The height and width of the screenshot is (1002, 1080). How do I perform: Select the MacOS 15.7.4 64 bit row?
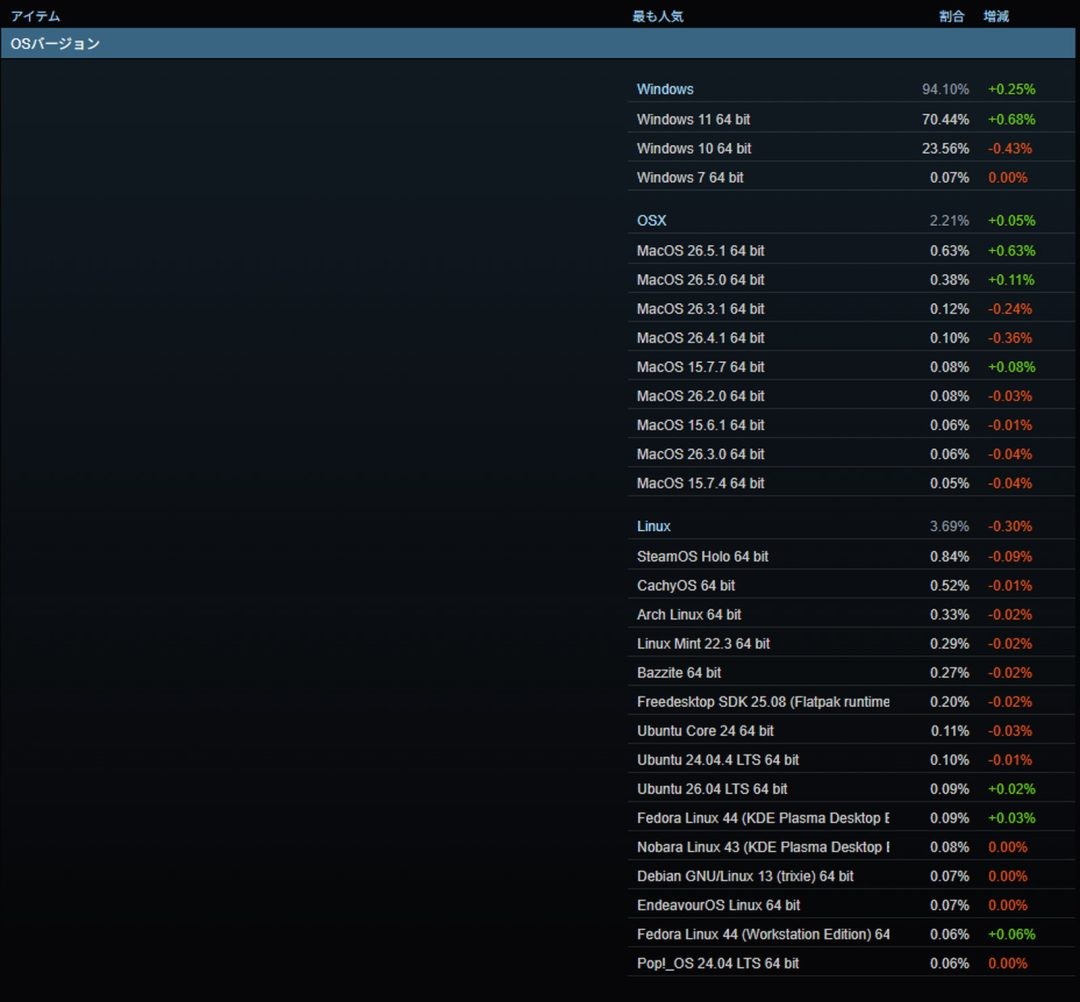851,483
